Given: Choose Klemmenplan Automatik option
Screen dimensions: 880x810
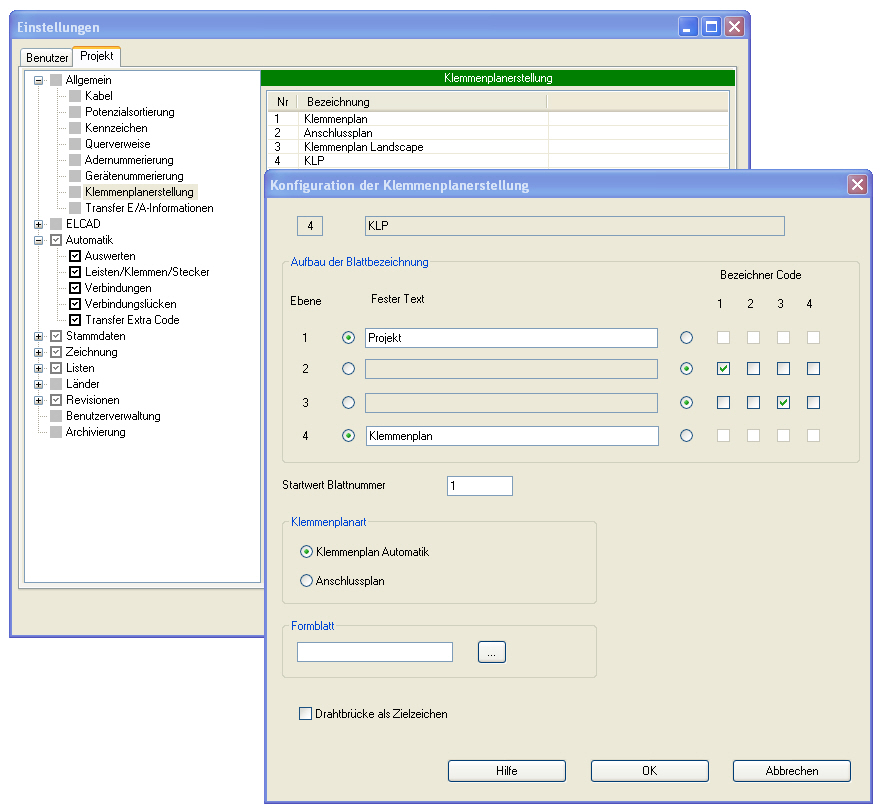Looking at the screenshot, I should [x=306, y=552].
